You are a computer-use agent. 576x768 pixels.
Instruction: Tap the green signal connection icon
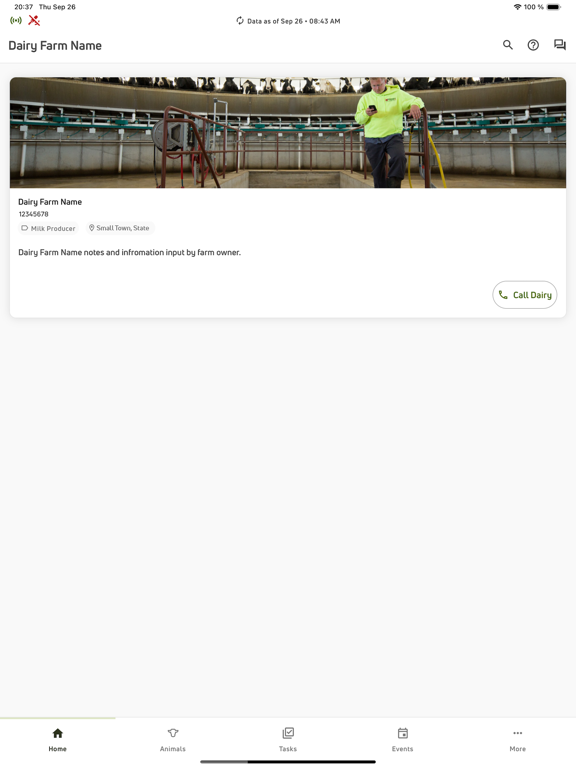click(16, 21)
